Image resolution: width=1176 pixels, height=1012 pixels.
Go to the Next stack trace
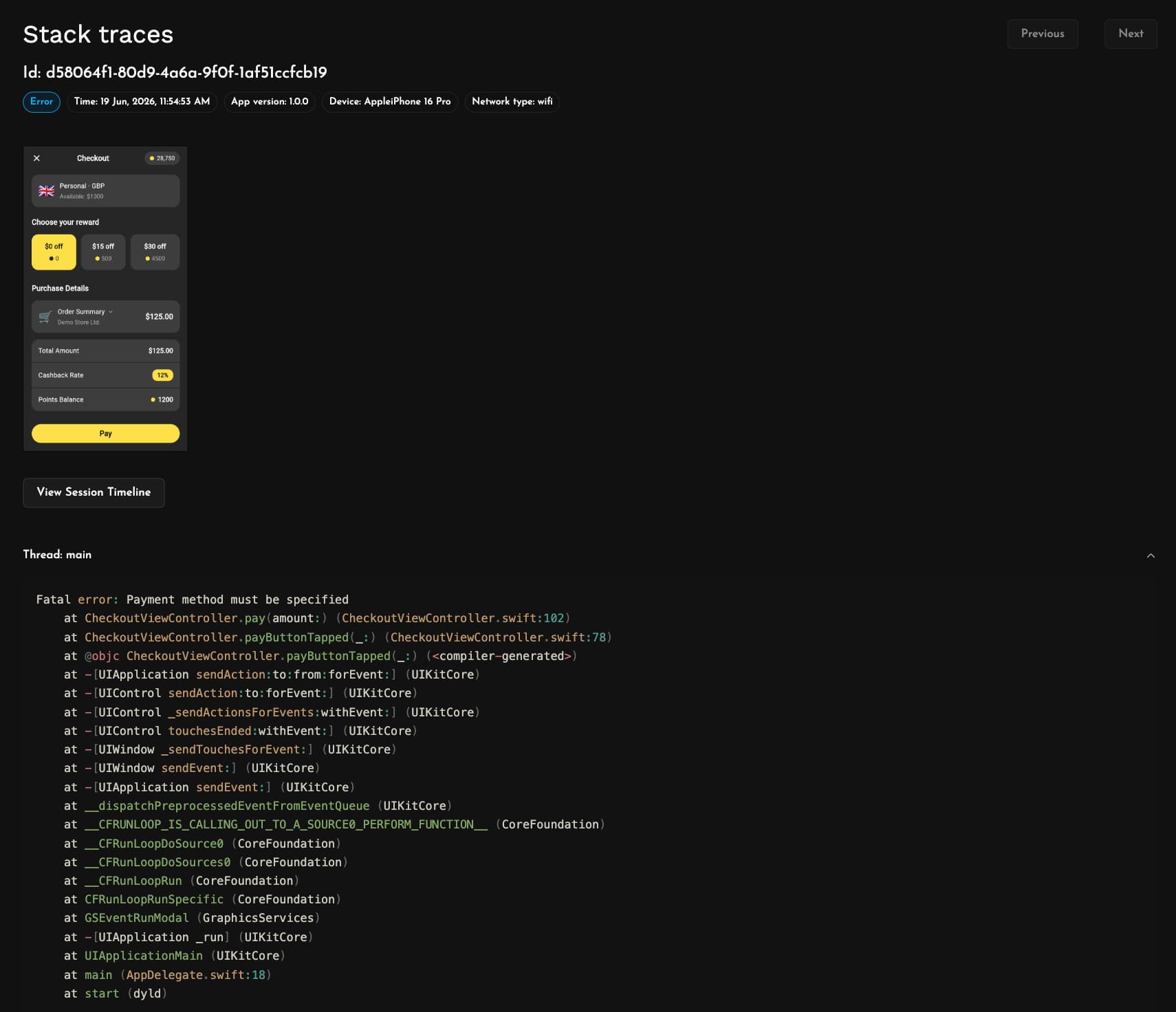(1131, 34)
